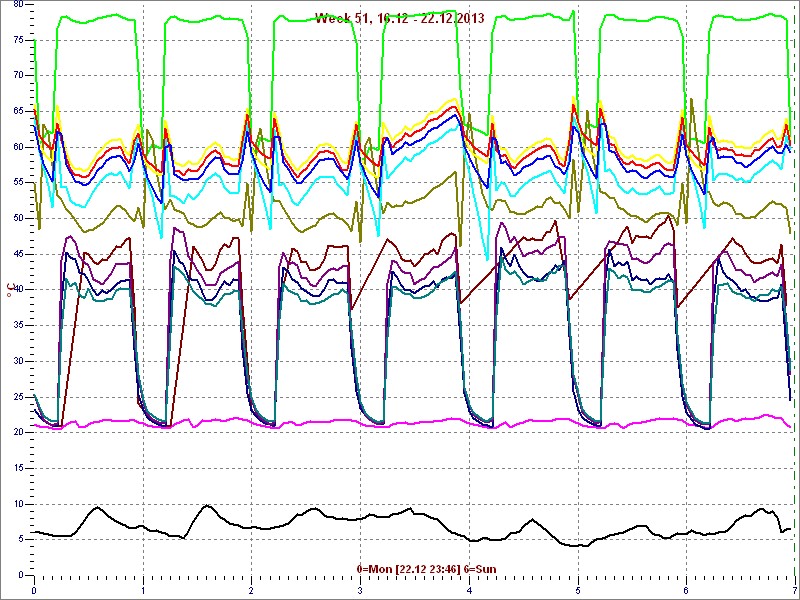Select the y-axis label 70
800x600 pixels.
pos(18,76)
